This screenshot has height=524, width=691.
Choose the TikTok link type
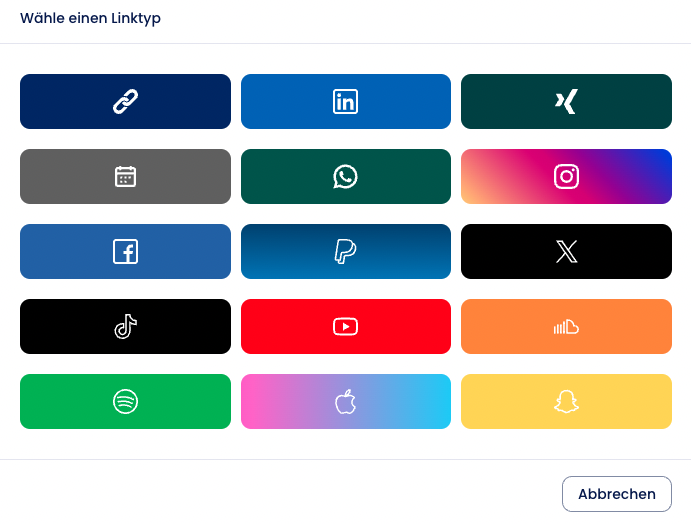(x=126, y=327)
